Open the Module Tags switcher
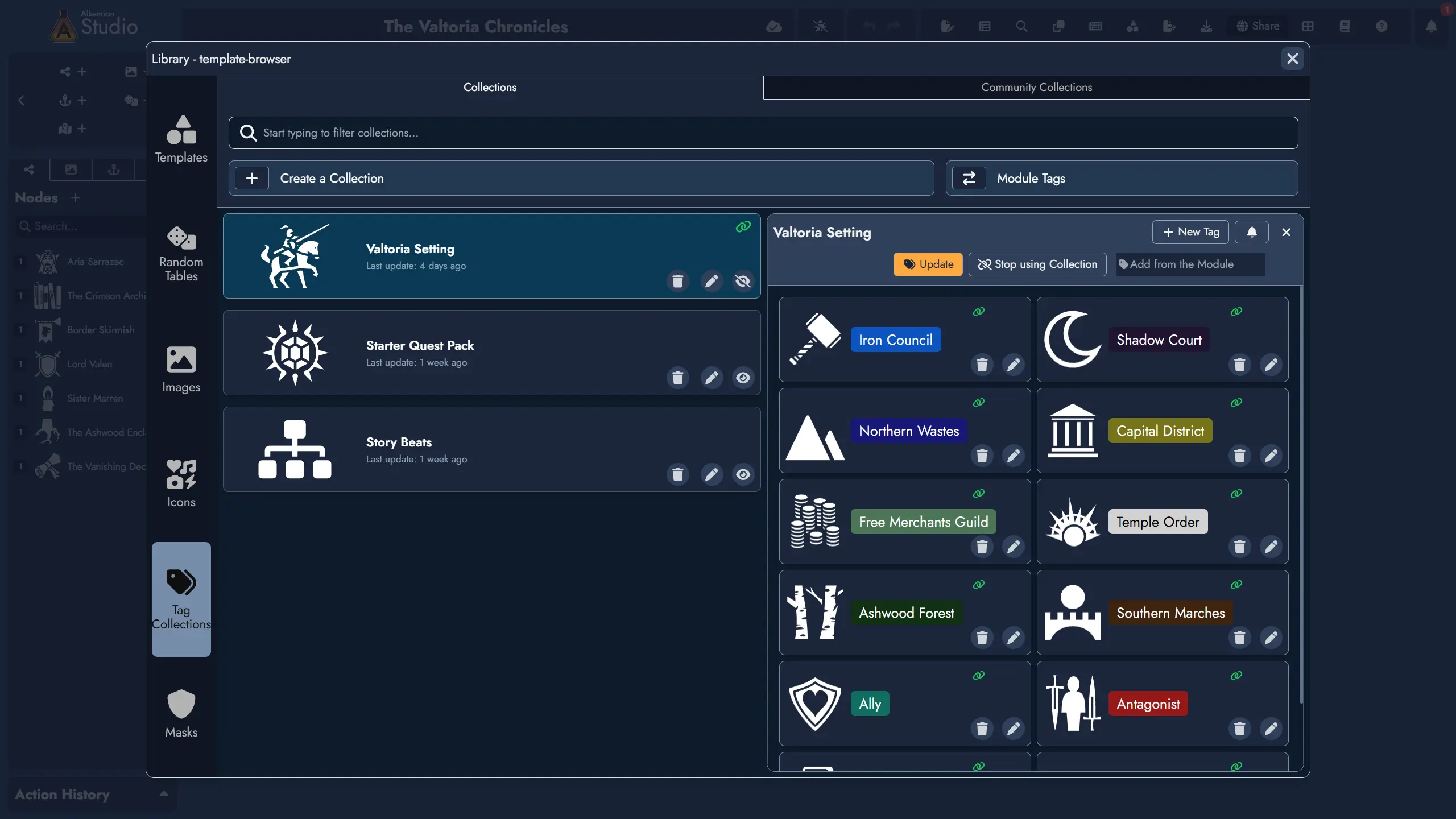1456x819 pixels. [x=1122, y=178]
